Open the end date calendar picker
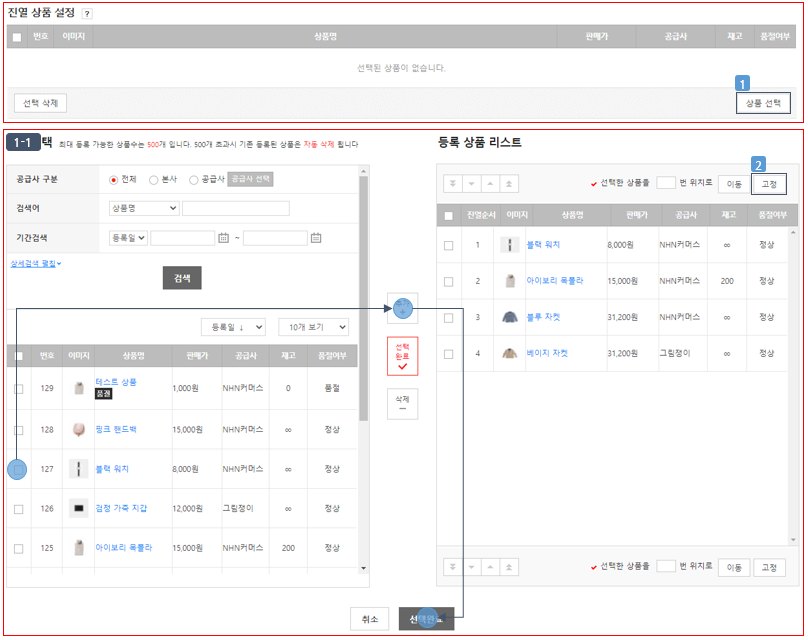The width and height of the screenshot is (808, 640). coord(316,238)
